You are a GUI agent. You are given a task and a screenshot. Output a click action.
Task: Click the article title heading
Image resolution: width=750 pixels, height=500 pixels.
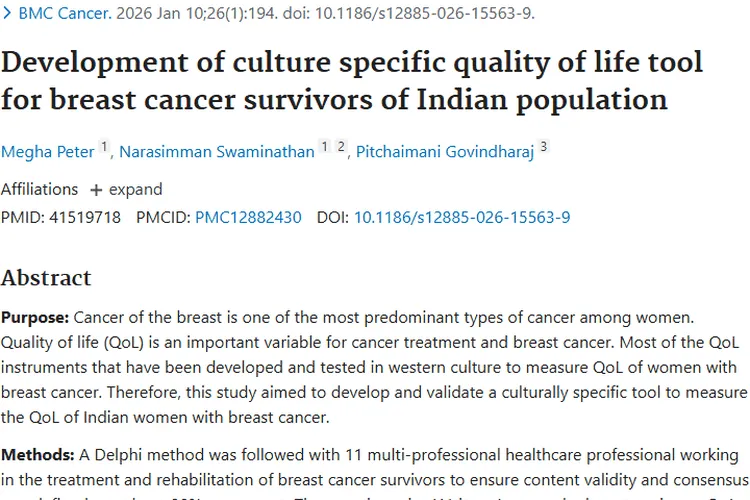tap(352, 81)
